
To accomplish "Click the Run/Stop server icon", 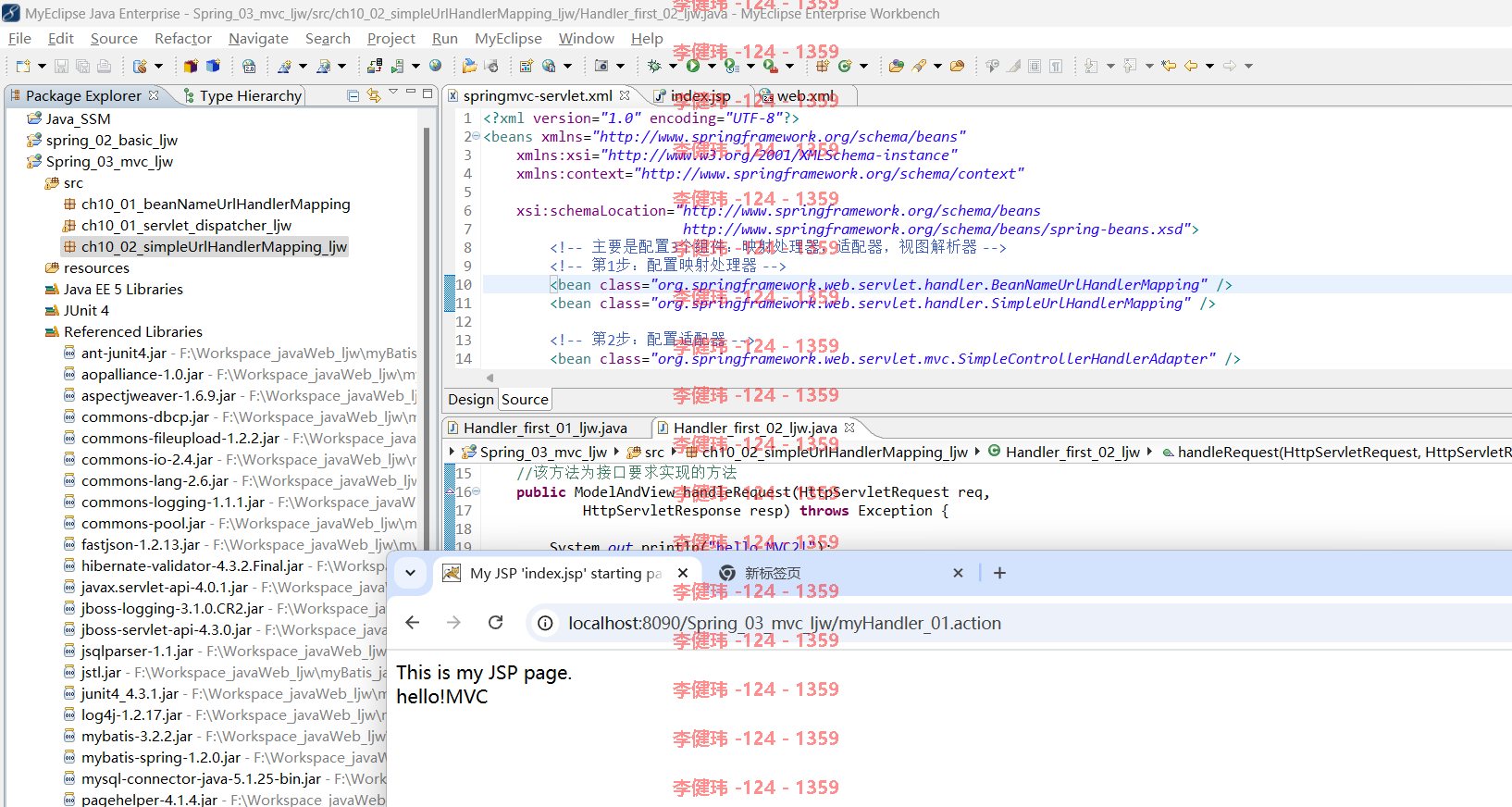I will pos(396,66).
